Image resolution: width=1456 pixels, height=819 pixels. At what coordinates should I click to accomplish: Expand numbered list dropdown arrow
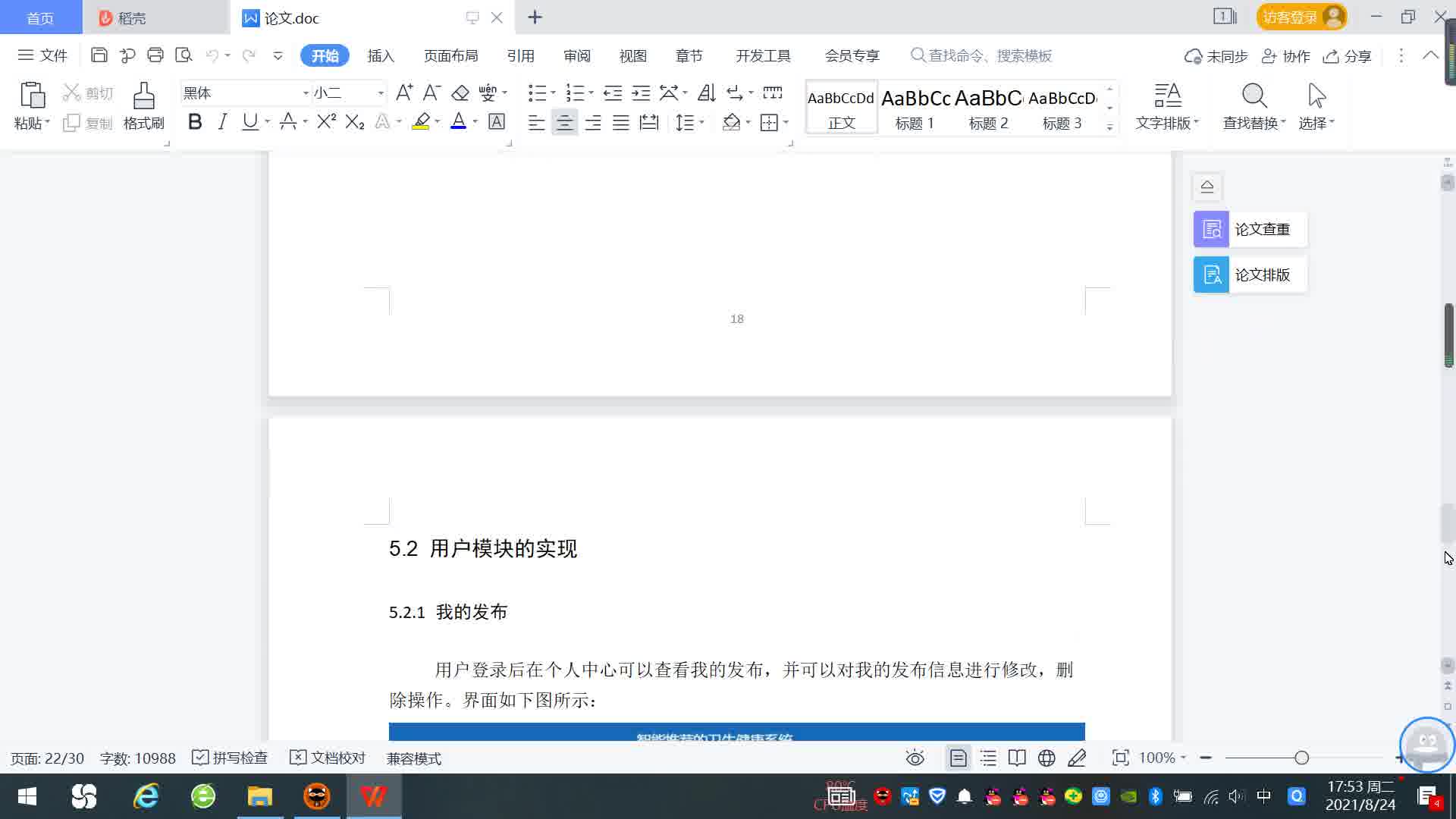591,93
